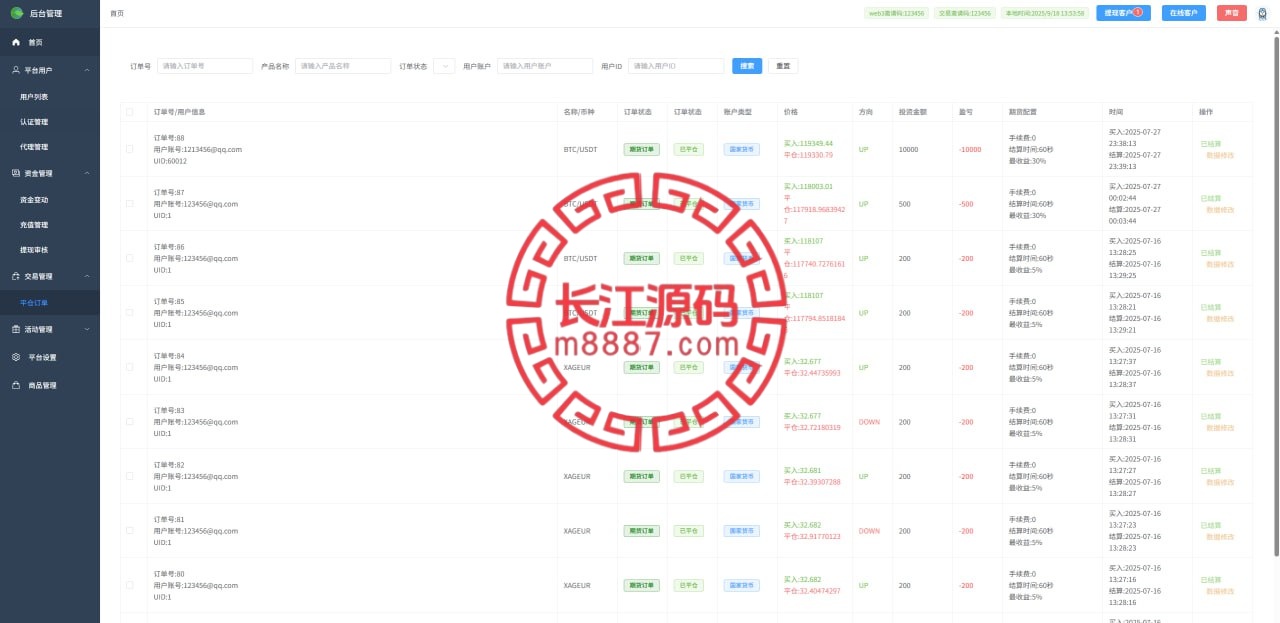Focus the 用户账户 search input
The width and height of the screenshot is (1280, 623).
pos(545,66)
